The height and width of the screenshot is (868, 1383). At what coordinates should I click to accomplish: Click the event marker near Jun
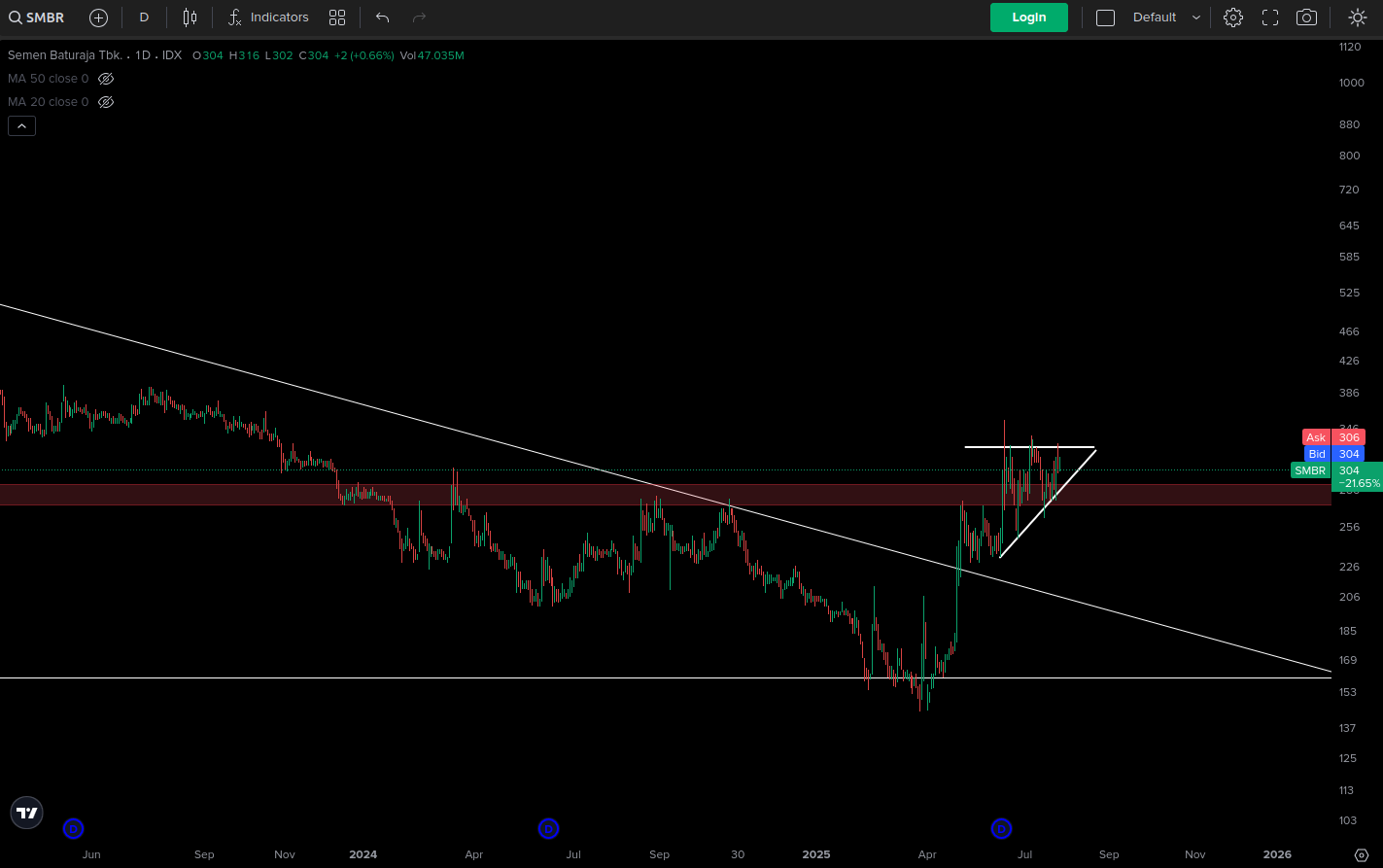73,829
